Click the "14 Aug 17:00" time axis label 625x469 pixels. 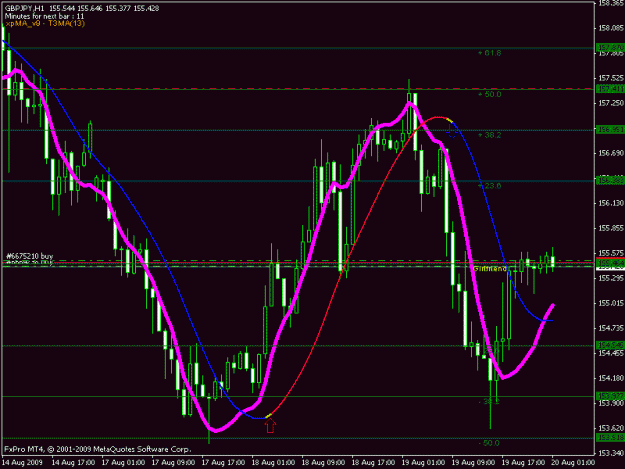point(73,463)
